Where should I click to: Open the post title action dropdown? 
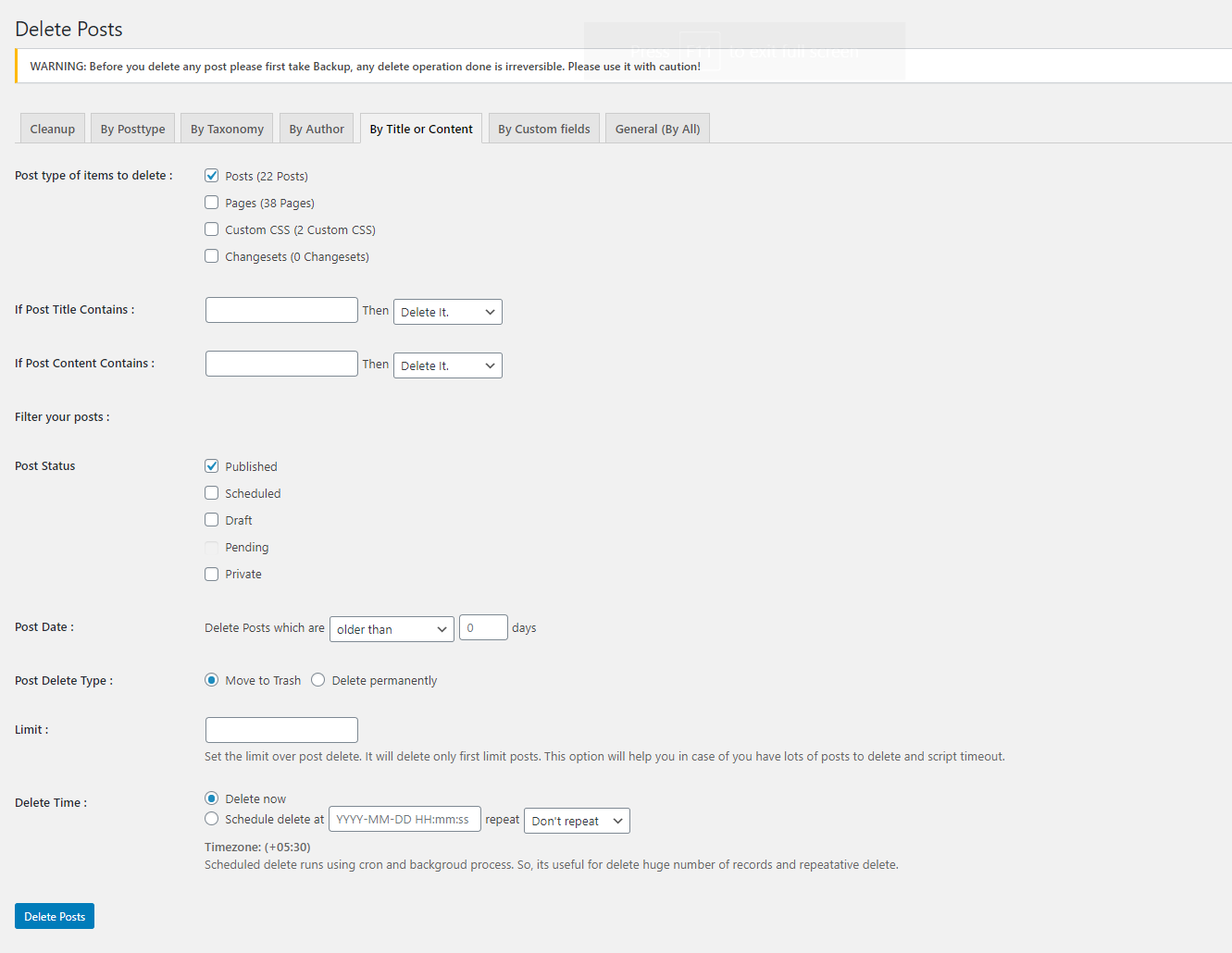pyautogui.click(x=447, y=311)
